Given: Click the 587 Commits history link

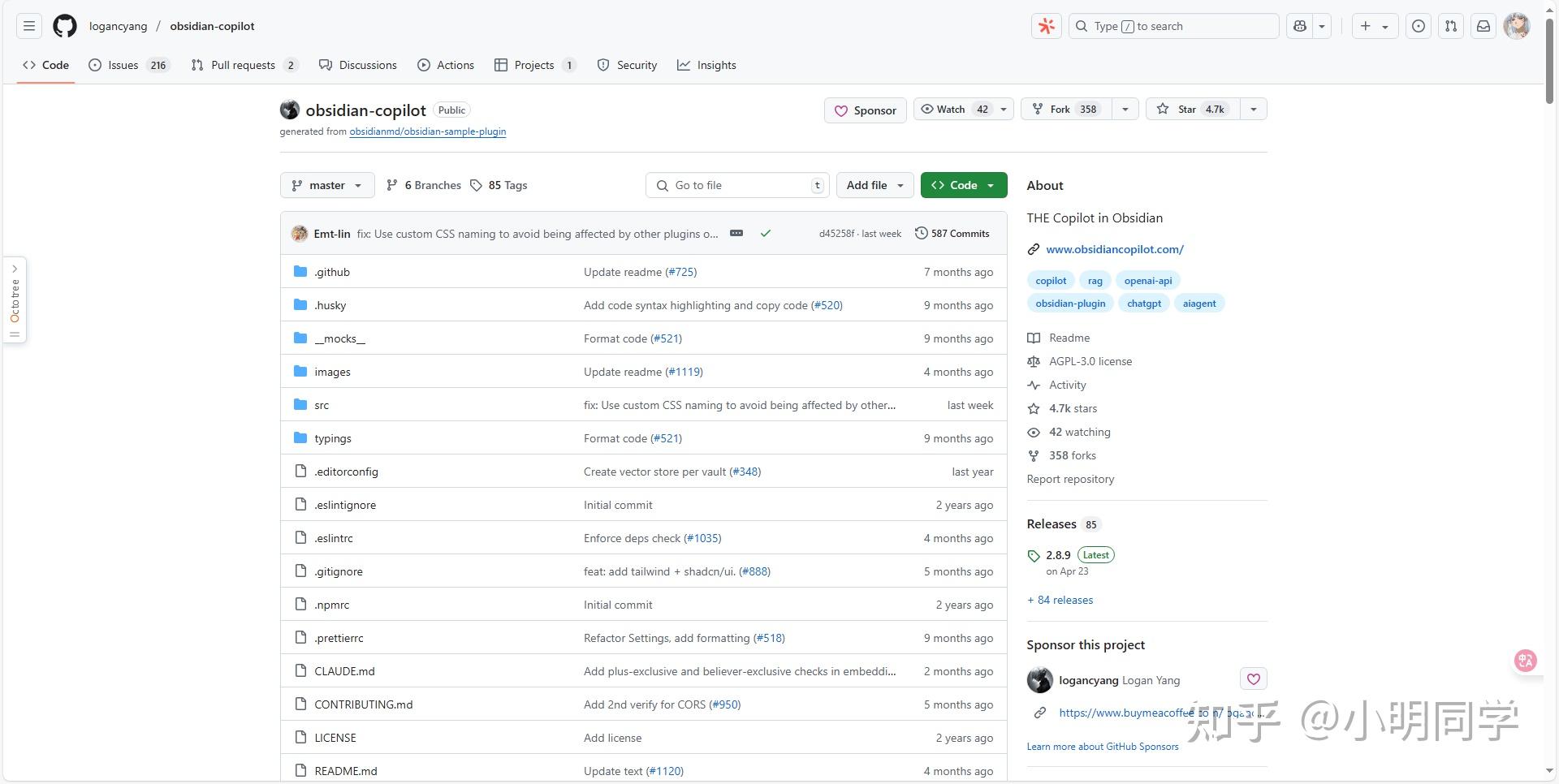Looking at the screenshot, I should [952, 233].
